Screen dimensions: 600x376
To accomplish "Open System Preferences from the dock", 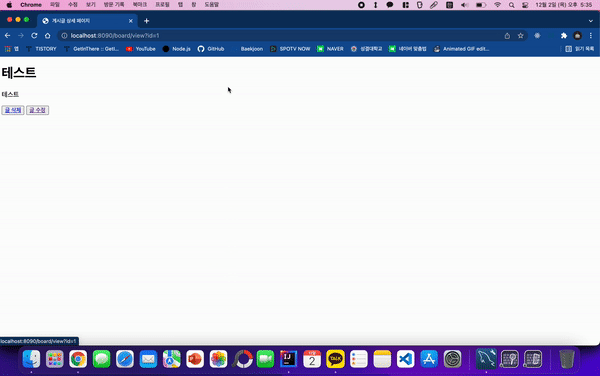I will (x=452, y=359).
